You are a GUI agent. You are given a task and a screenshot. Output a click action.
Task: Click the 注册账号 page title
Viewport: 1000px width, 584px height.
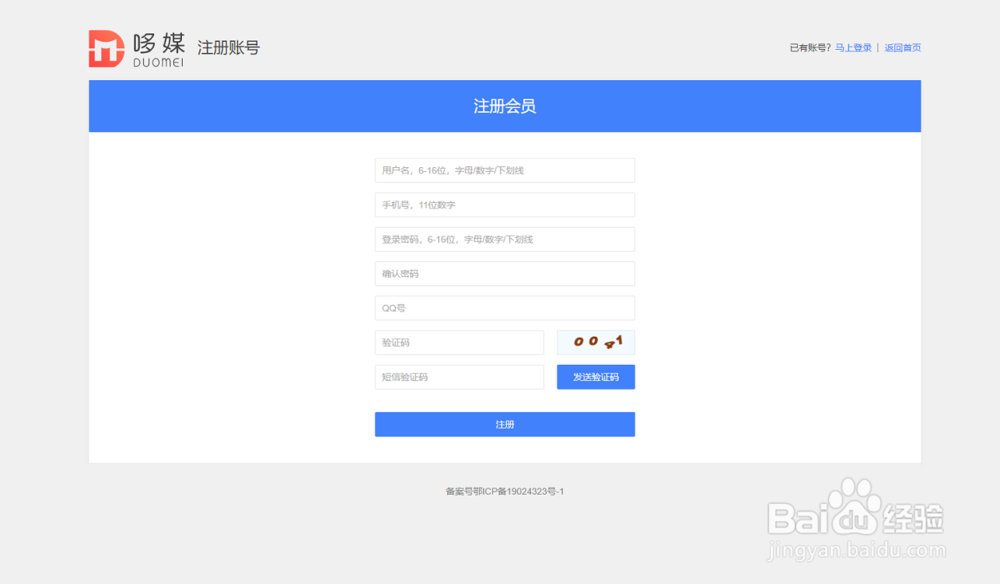point(229,46)
